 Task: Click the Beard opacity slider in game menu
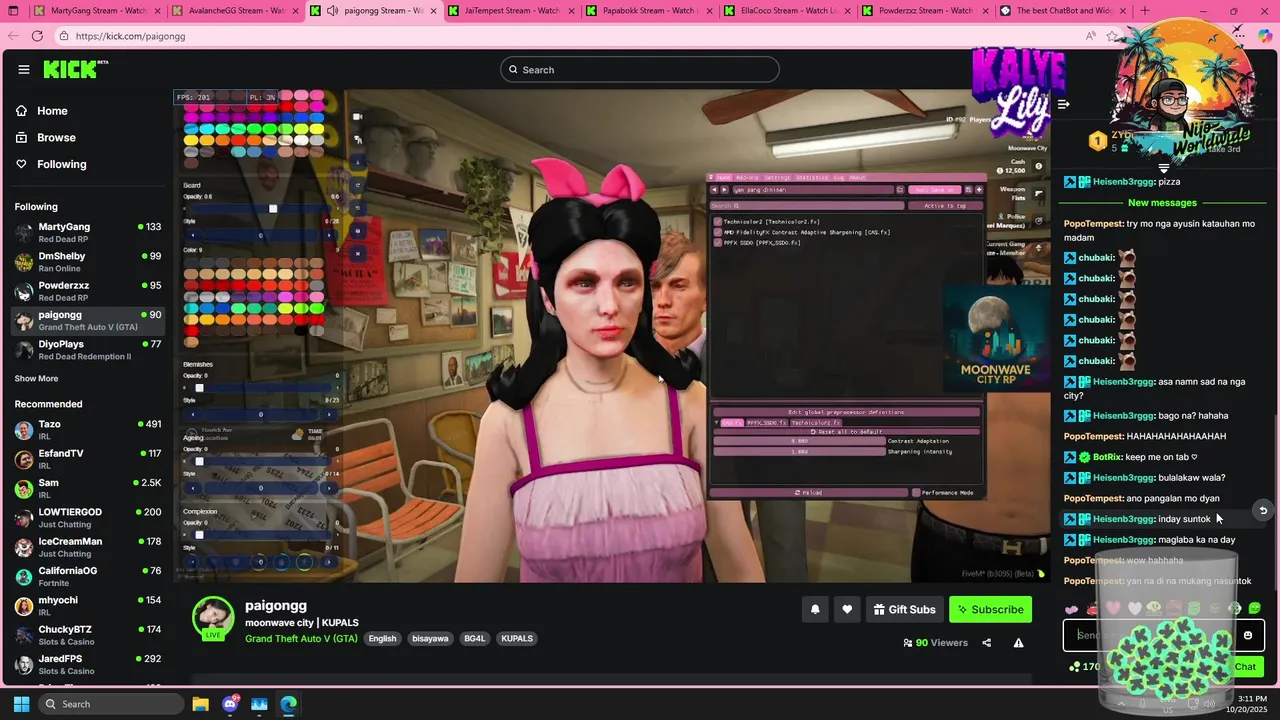click(x=260, y=209)
